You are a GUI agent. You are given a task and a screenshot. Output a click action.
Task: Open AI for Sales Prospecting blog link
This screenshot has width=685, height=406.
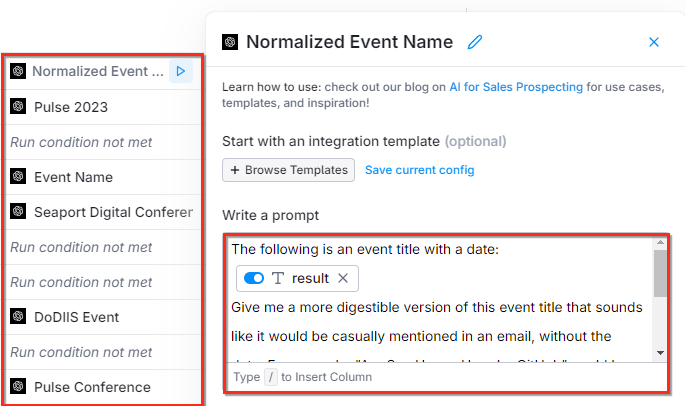[x=516, y=87]
